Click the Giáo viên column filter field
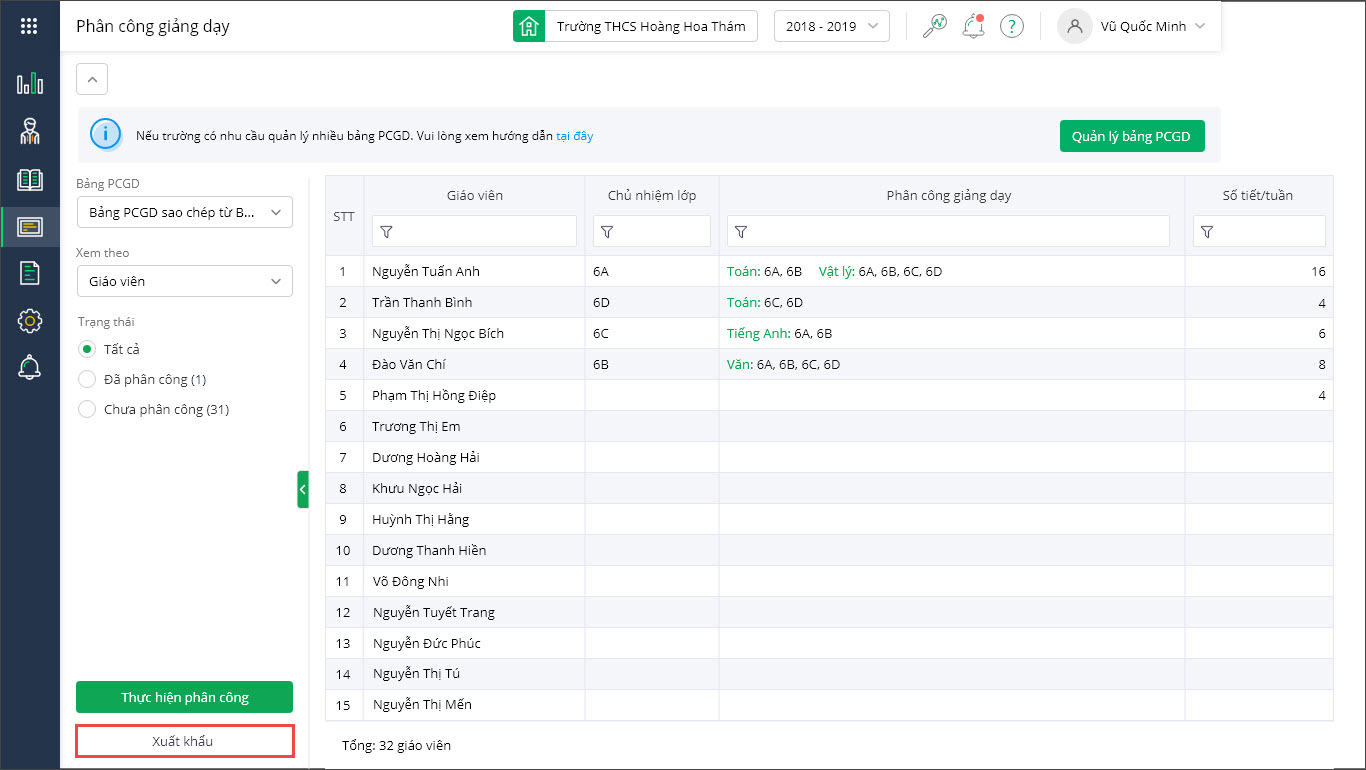 pos(474,231)
